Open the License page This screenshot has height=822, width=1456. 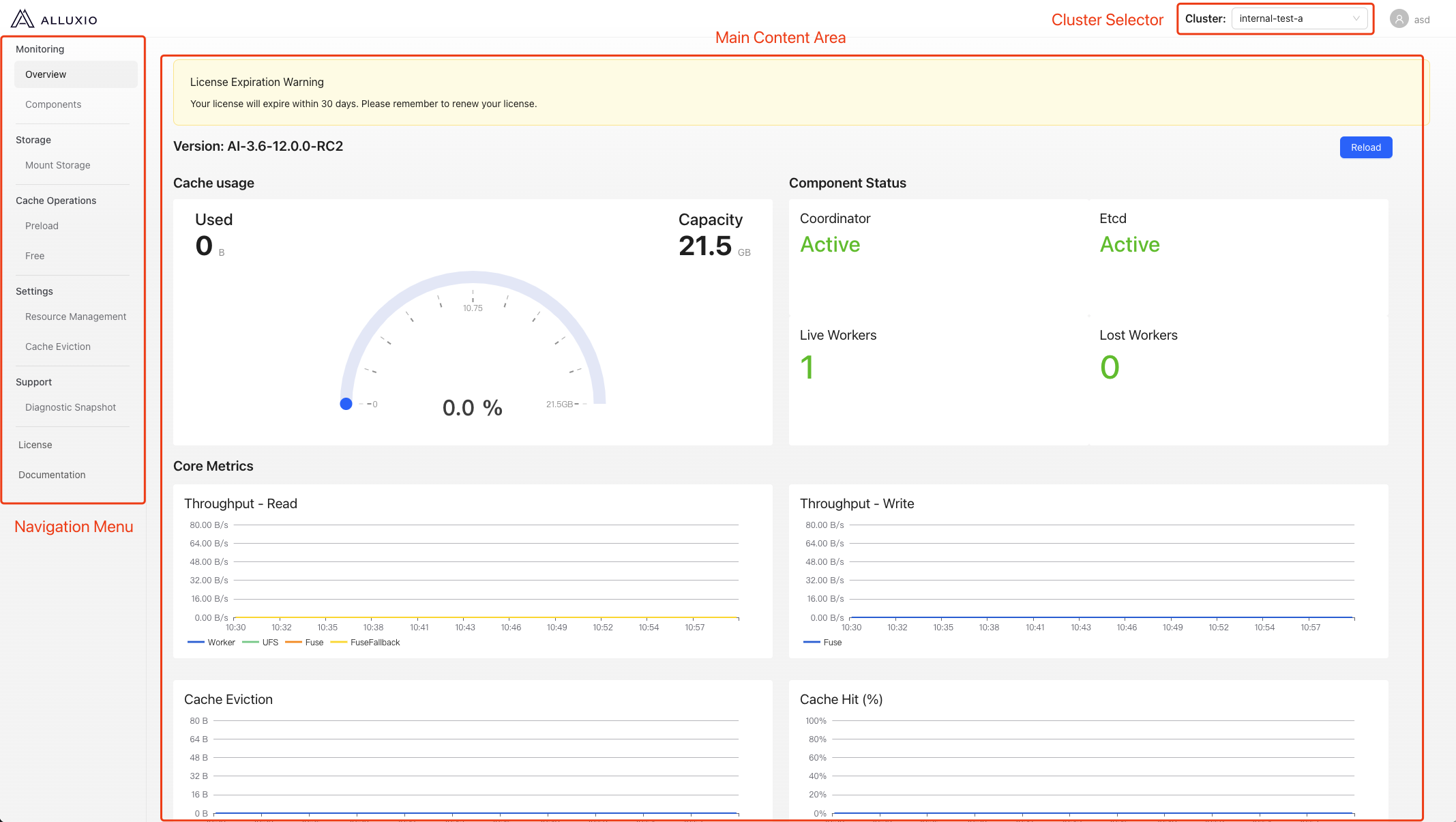[x=35, y=445]
